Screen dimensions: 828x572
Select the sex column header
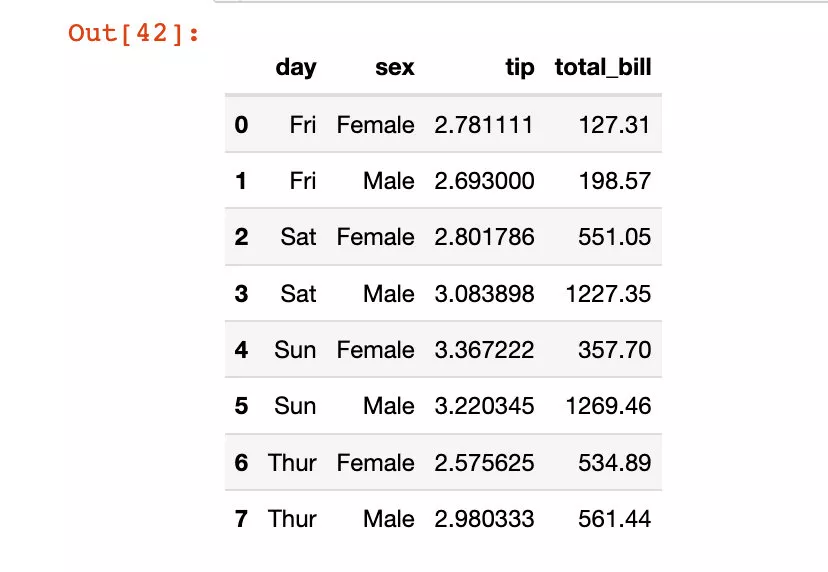pos(394,68)
